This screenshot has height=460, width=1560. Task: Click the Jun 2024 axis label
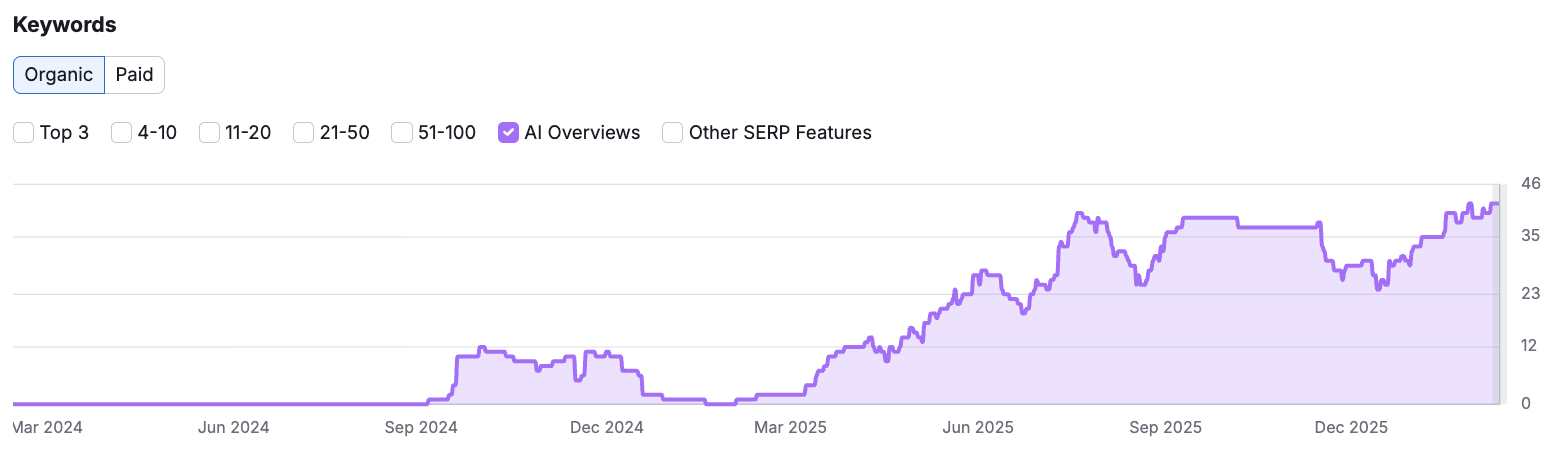(233, 428)
